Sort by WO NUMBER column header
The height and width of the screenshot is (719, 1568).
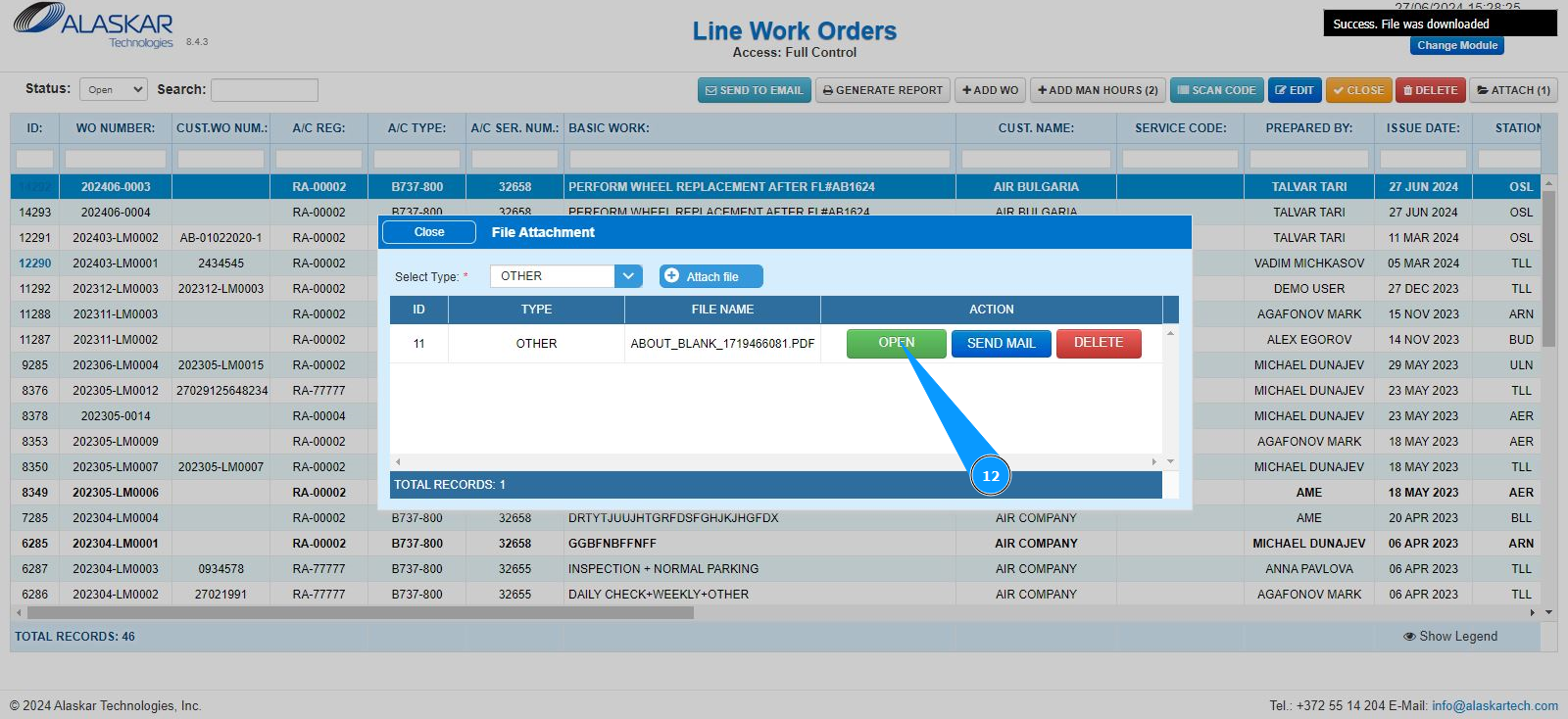pyautogui.click(x=116, y=128)
